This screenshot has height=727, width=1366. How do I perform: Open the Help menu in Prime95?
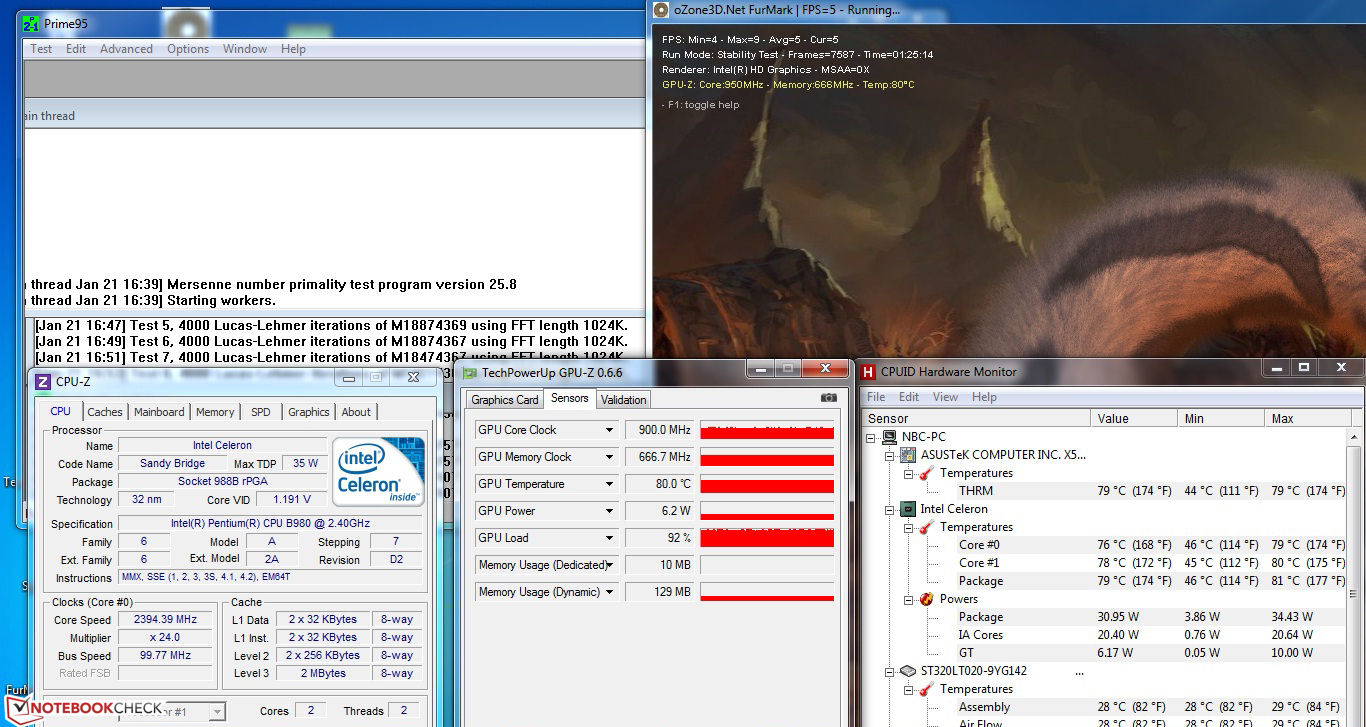tap(293, 49)
